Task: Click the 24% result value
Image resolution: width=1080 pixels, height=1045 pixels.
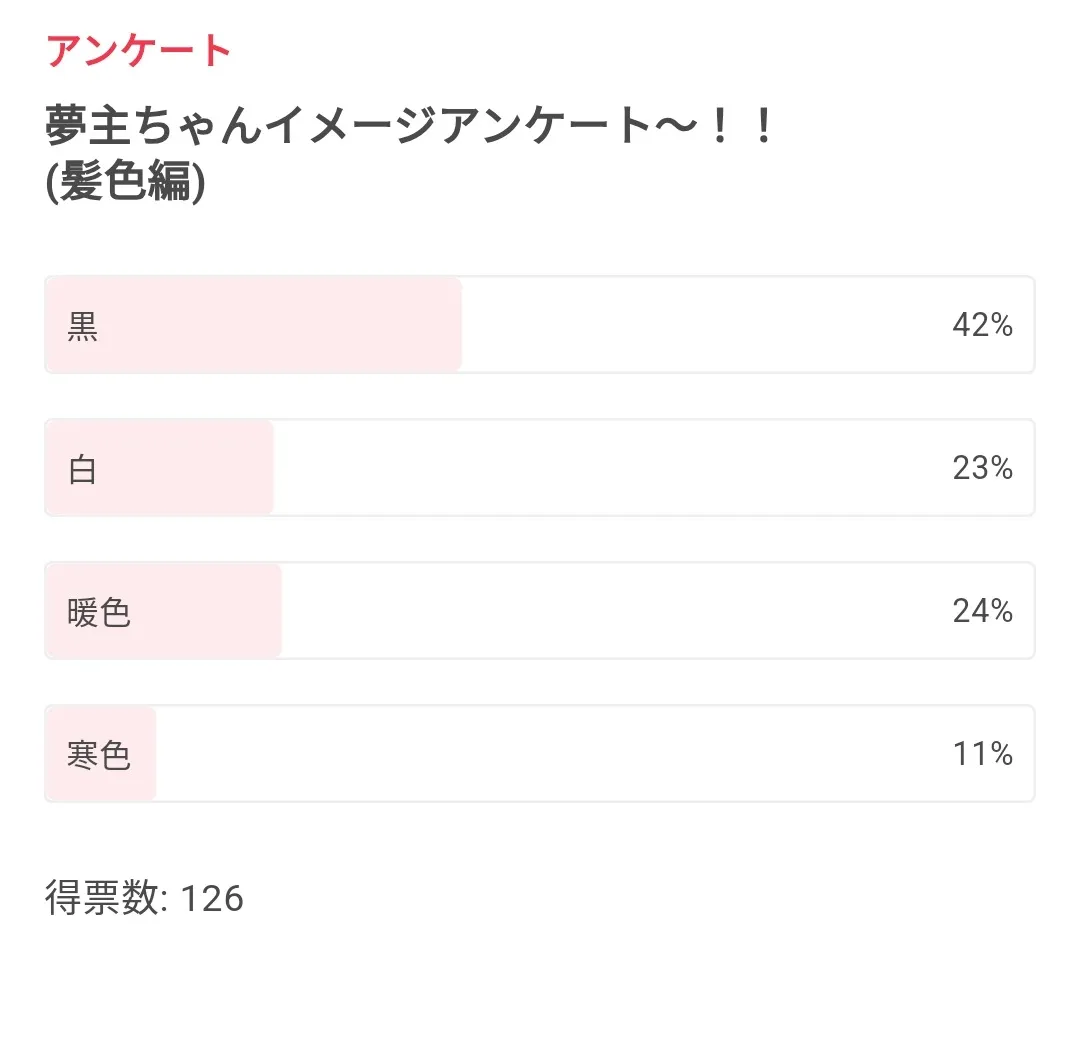Action: 982,611
